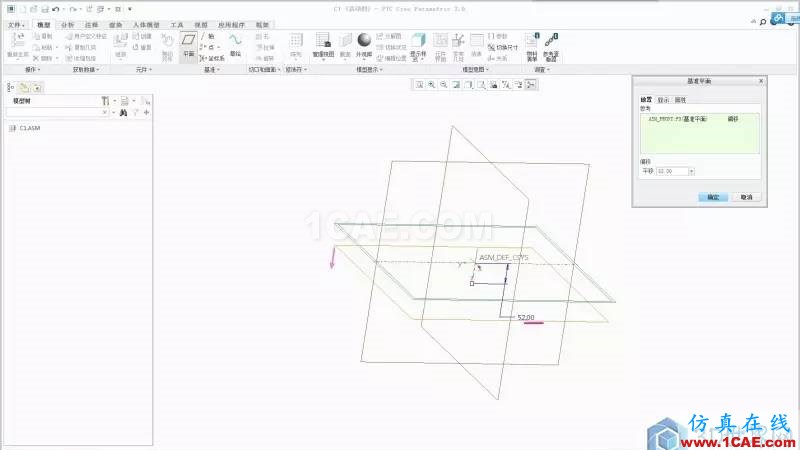
Task: Open the Human Model ribbon tab
Action: tap(146, 25)
